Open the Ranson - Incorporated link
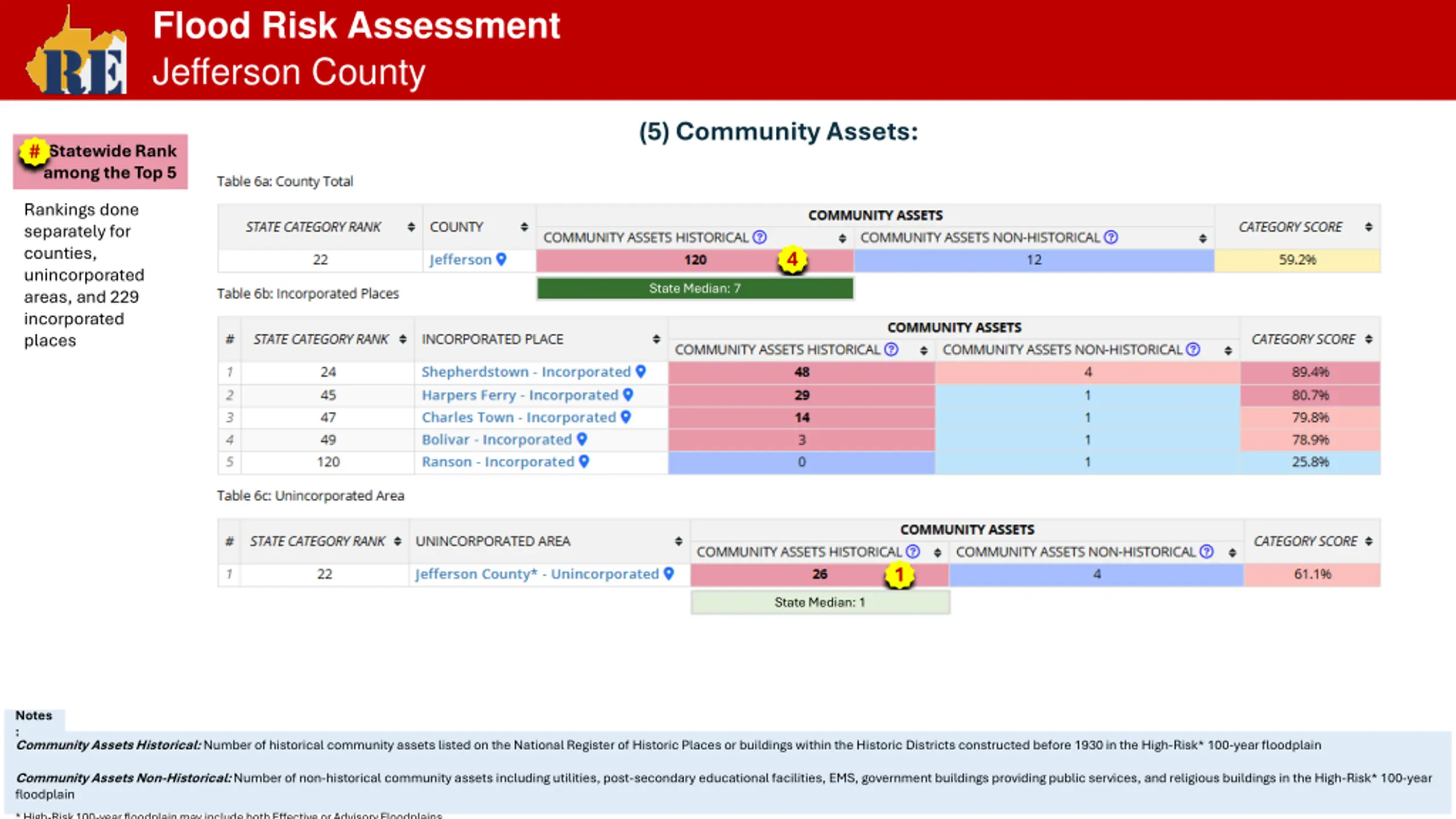Screen dimensions: 1456x819 tap(498, 461)
